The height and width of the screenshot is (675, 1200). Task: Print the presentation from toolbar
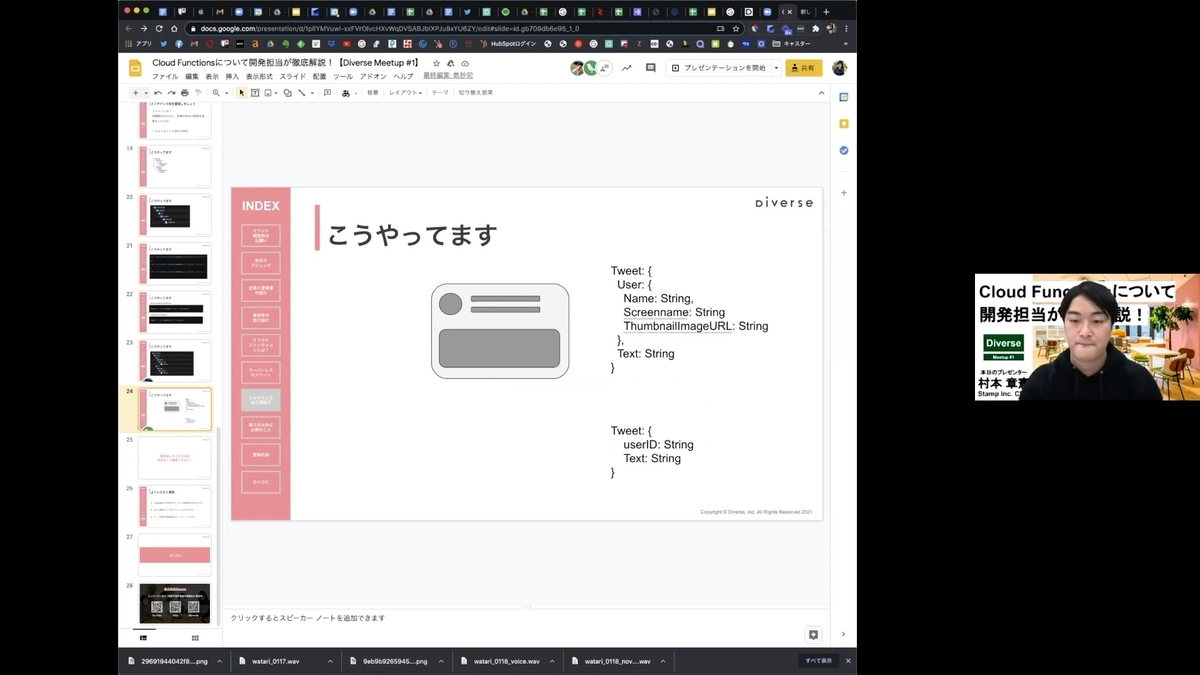[184, 92]
